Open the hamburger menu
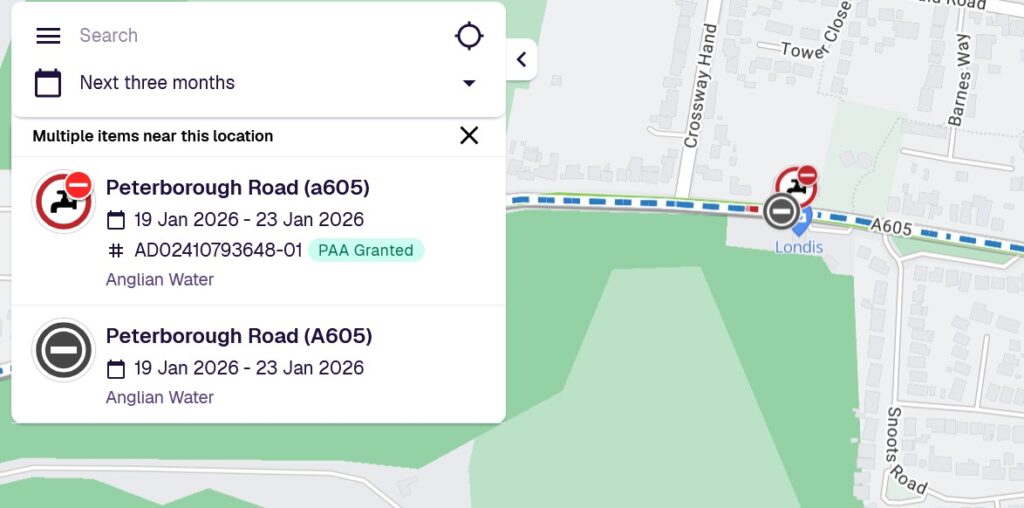The height and width of the screenshot is (508, 1024). point(48,36)
